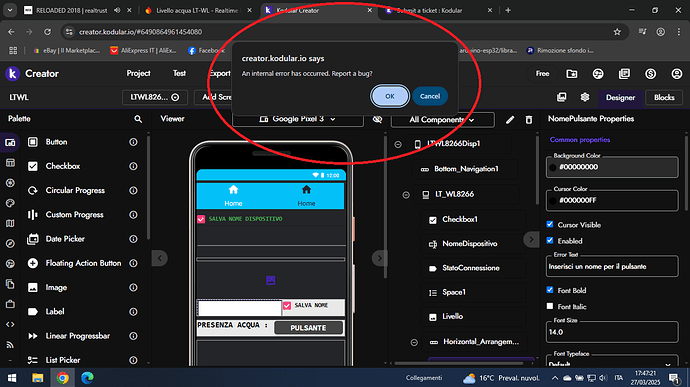Toggle the Enabled checkbox

tap(550, 240)
